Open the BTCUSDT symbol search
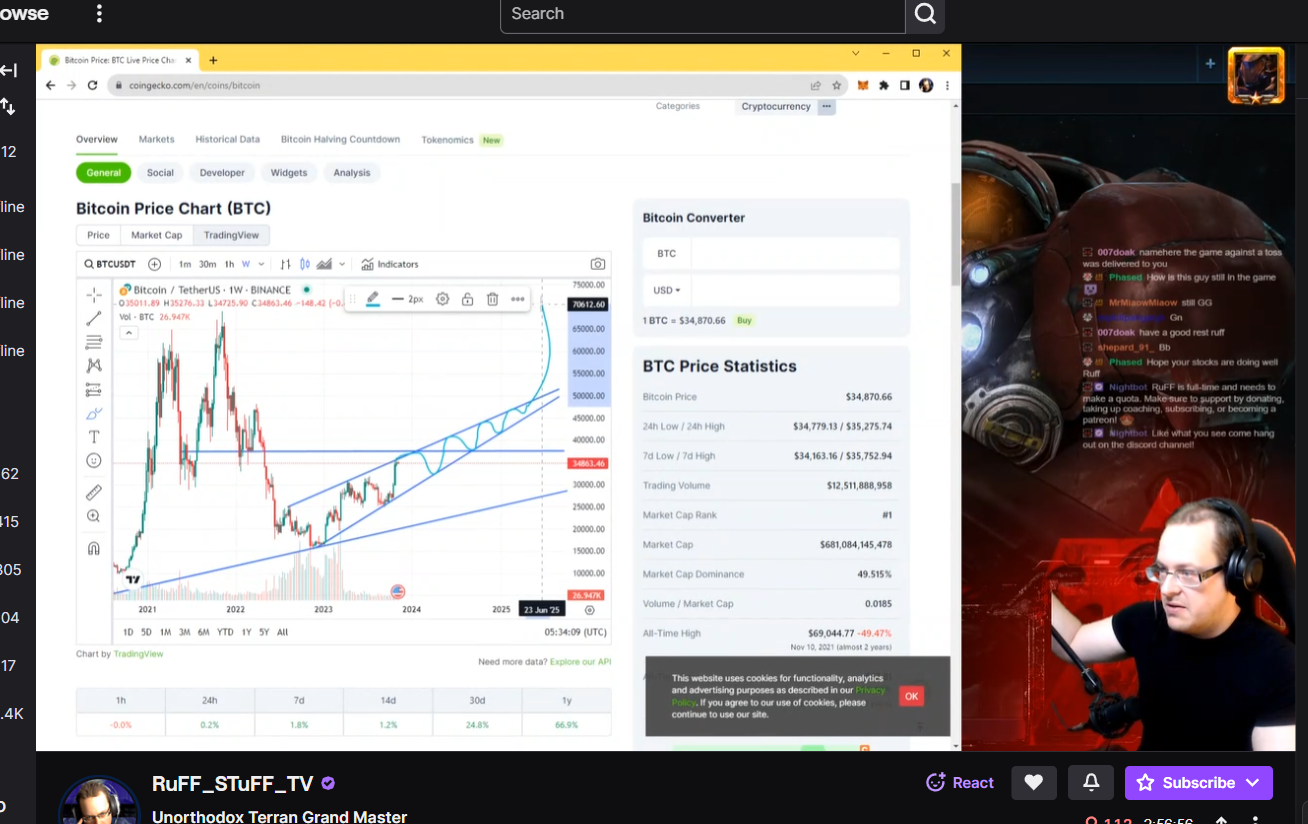This screenshot has width=1308, height=824. [111, 264]
